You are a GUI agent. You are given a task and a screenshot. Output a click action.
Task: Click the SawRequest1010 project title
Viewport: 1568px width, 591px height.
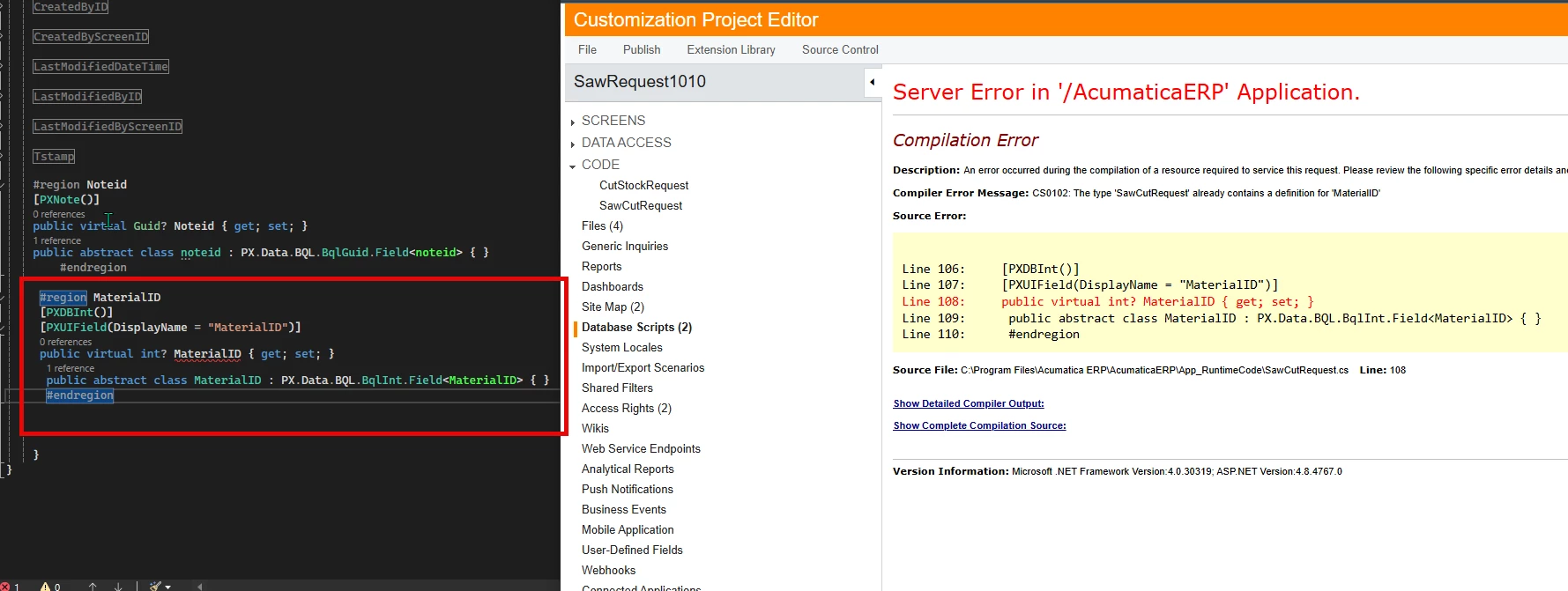(640, 81)
